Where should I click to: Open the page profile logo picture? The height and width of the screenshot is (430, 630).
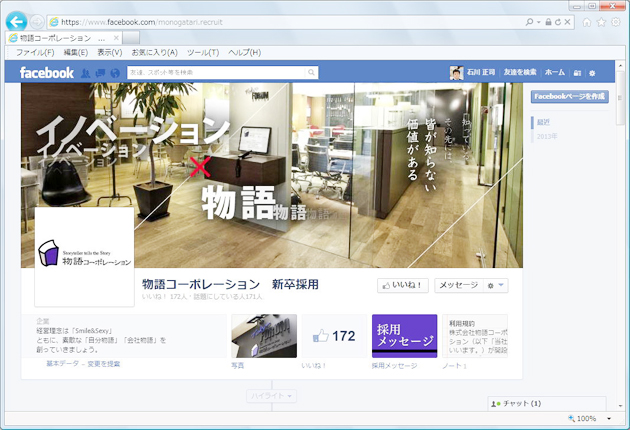[x=84, y=257]
